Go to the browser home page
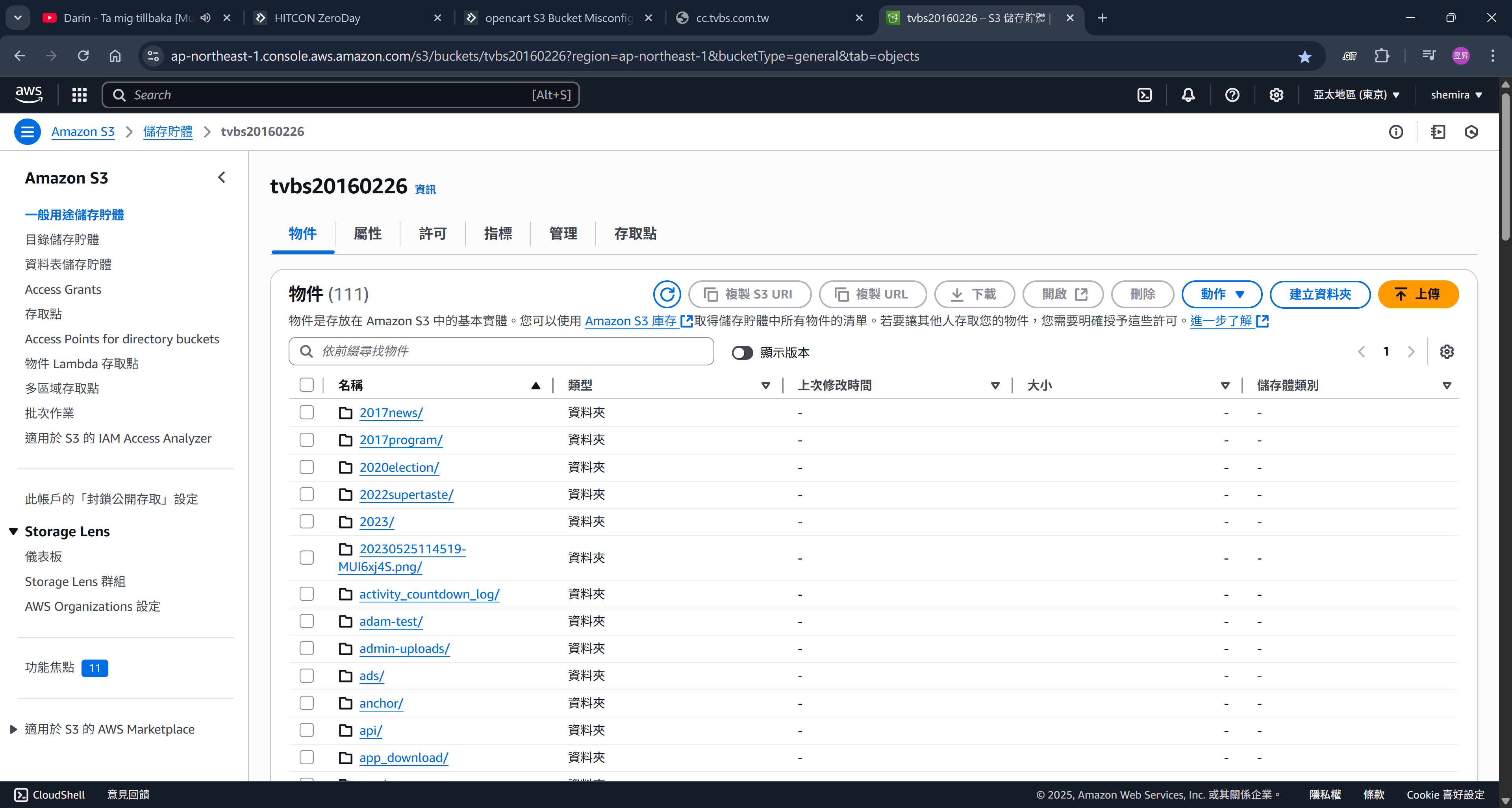Image resolution: width=1512 pixels, height=808 pixels. (115, 56)
